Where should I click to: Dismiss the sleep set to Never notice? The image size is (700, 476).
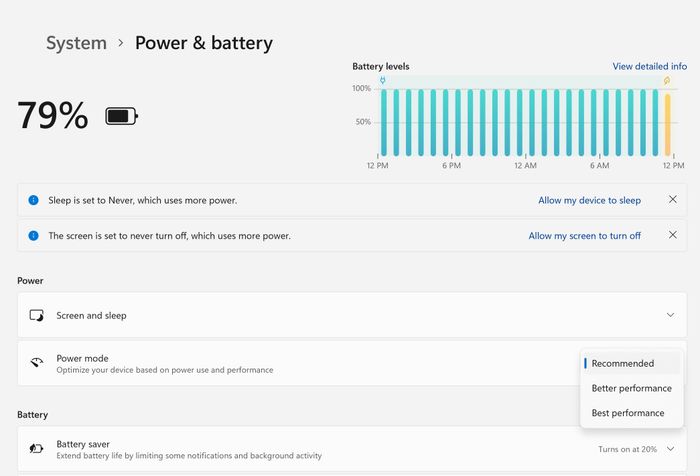[672, 200]
